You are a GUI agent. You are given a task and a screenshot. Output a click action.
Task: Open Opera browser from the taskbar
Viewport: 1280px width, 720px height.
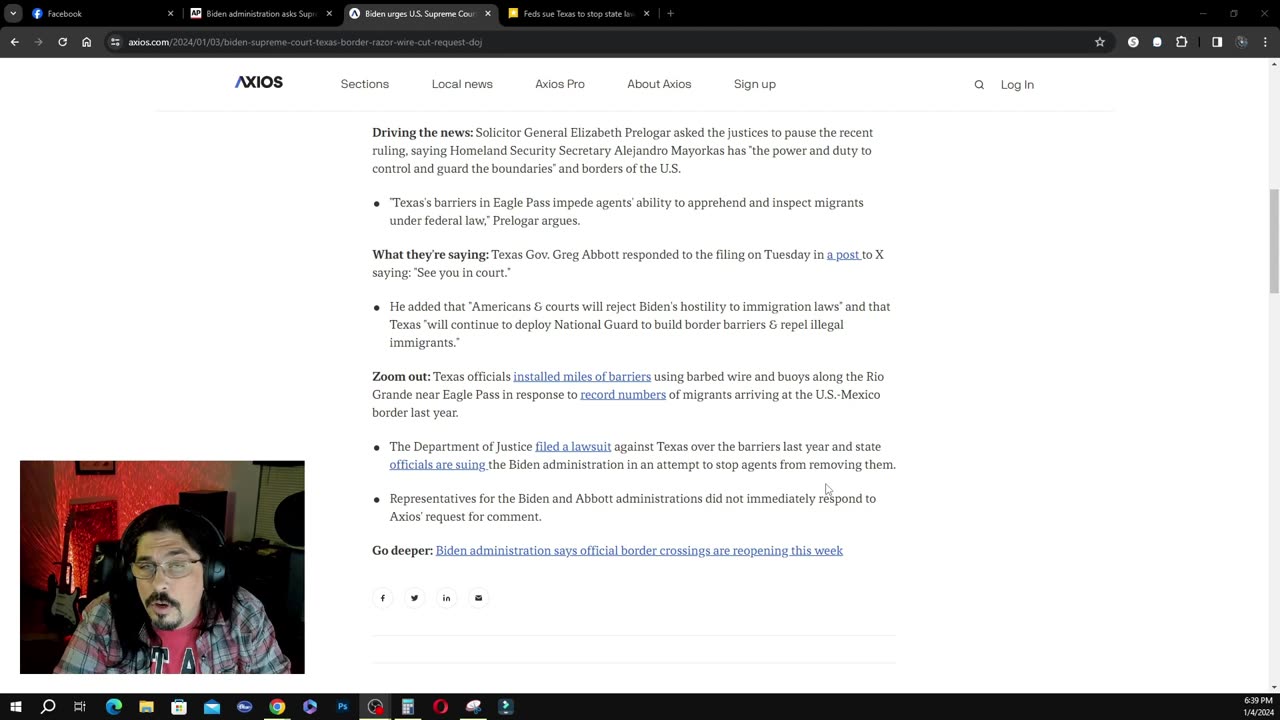point(440,707)
